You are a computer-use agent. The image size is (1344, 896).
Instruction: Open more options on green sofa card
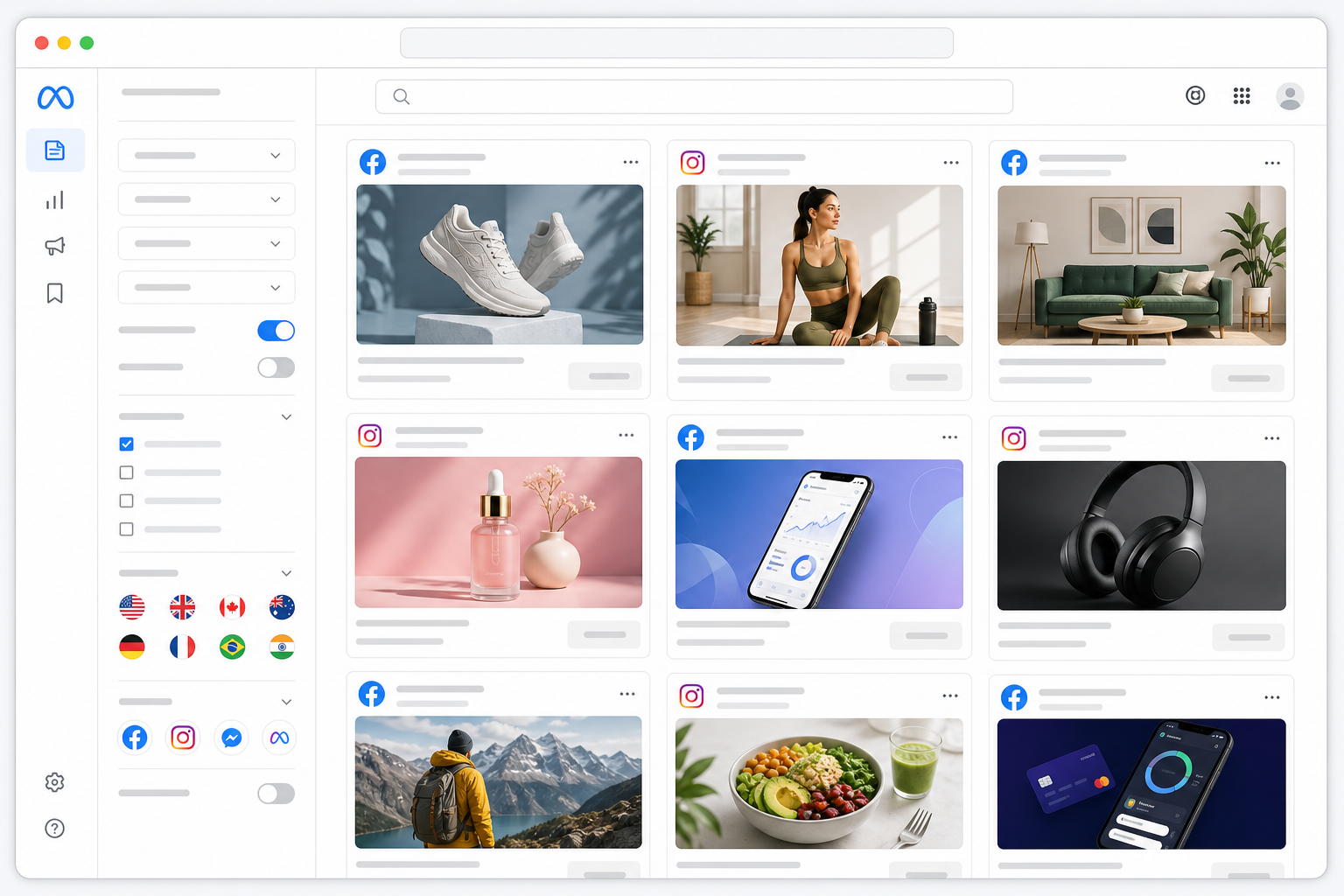[1272, 163]
